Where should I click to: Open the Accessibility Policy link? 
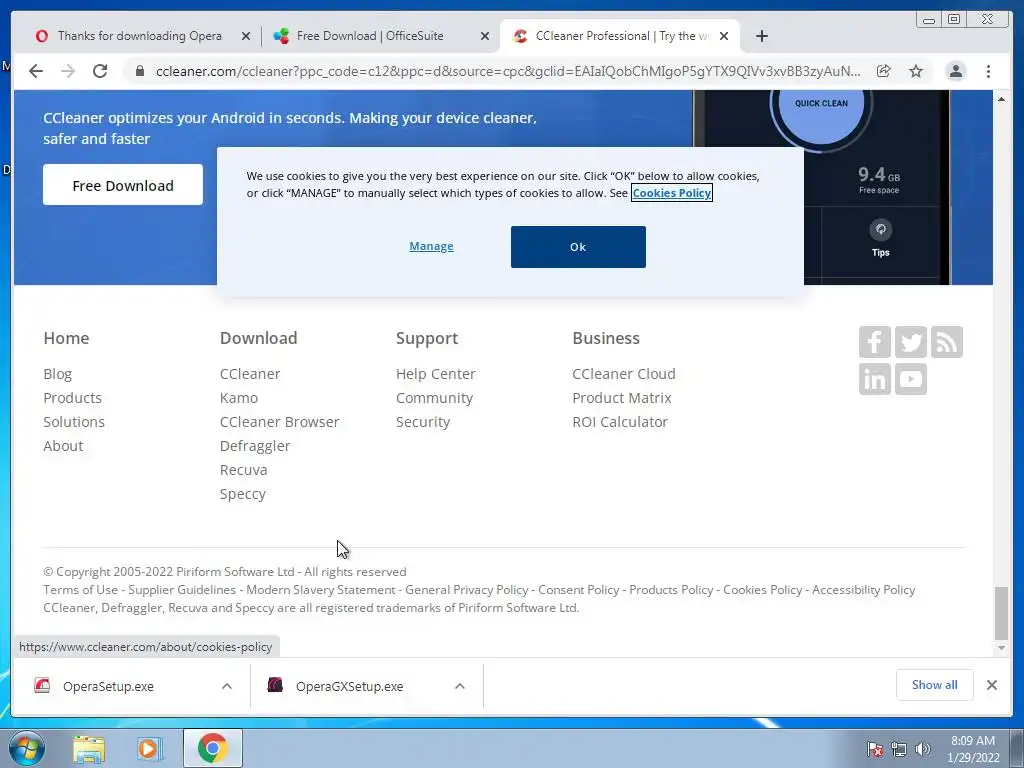tap(863, 590)
